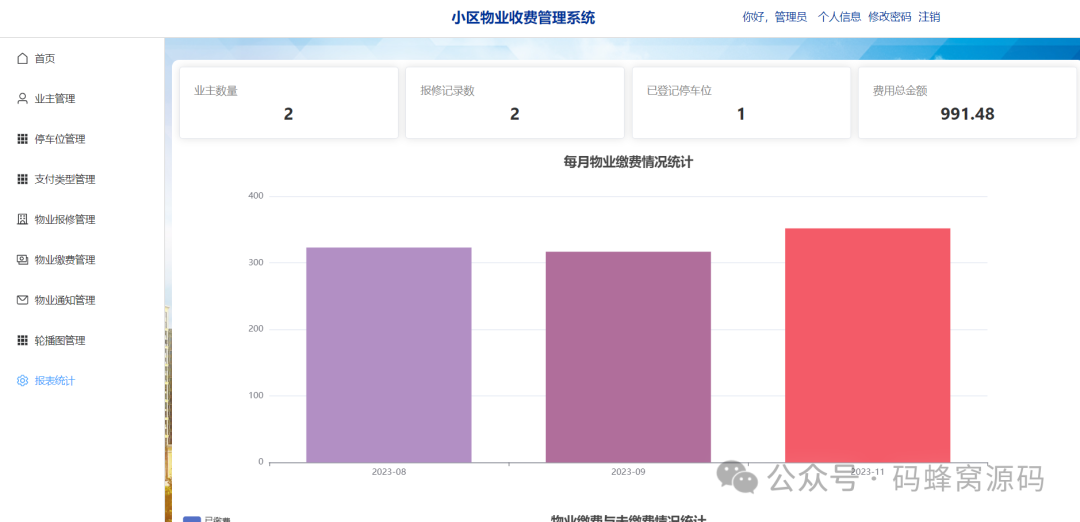The width and height of the screenshot is (1080, 522).
Task: Open the 个人信息 link
Action: pos(839,17)
